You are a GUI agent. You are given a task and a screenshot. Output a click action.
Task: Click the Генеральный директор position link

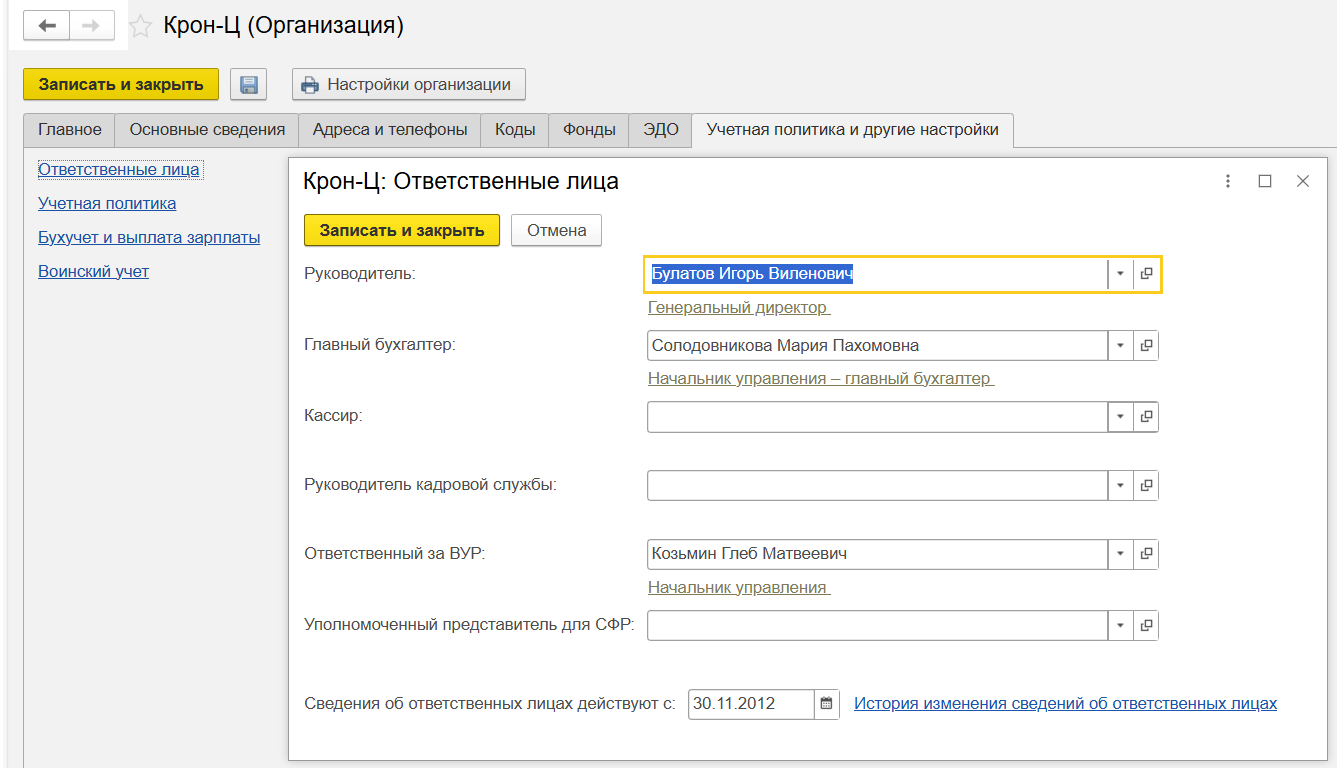[738, 308]
